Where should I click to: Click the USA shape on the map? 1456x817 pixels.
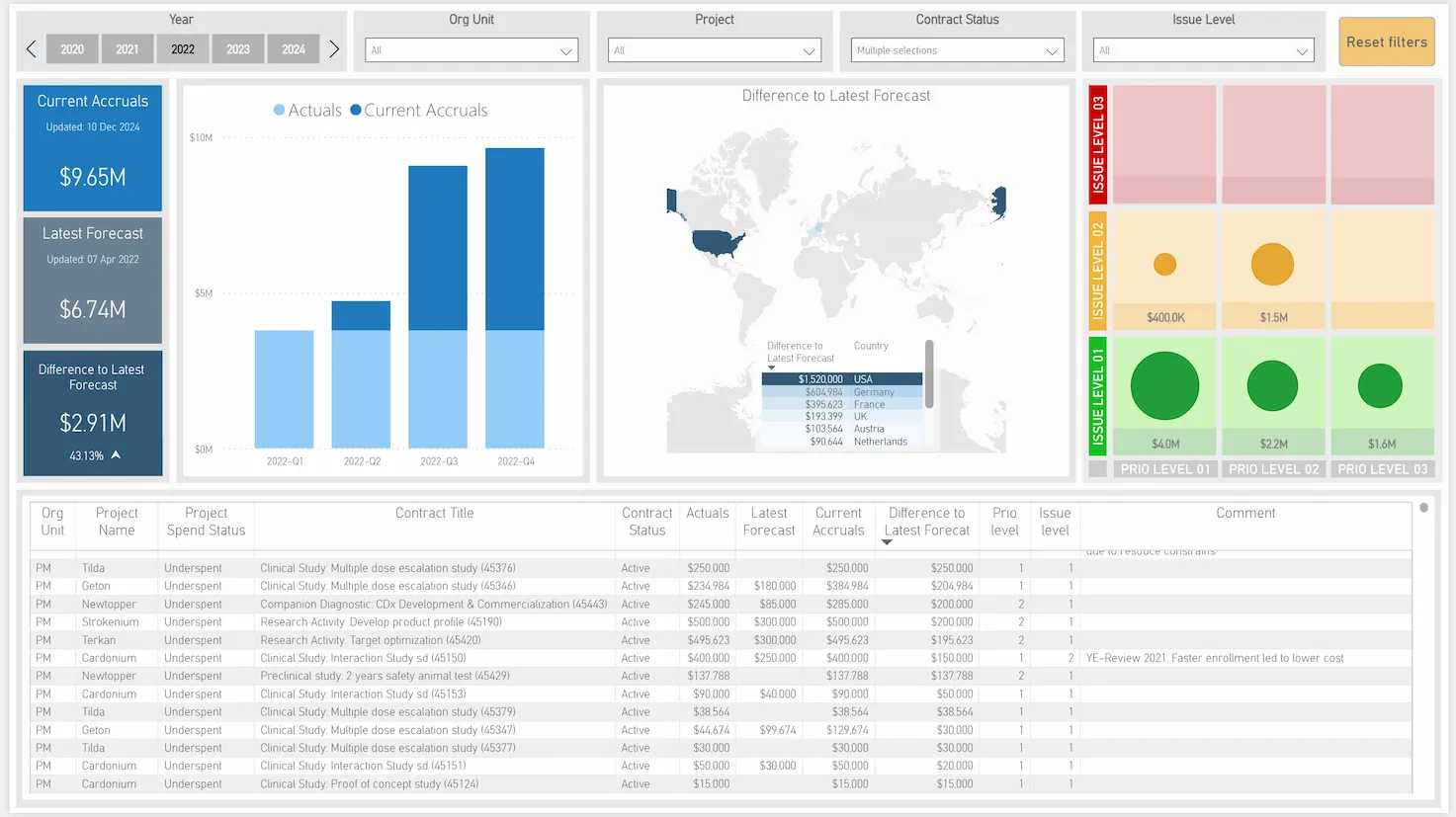pos(717,242)
